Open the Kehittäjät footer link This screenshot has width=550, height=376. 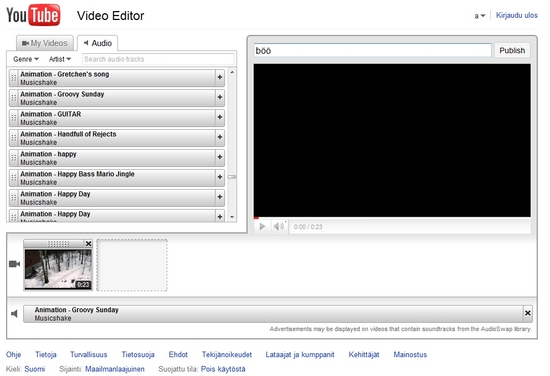(364, 355)
